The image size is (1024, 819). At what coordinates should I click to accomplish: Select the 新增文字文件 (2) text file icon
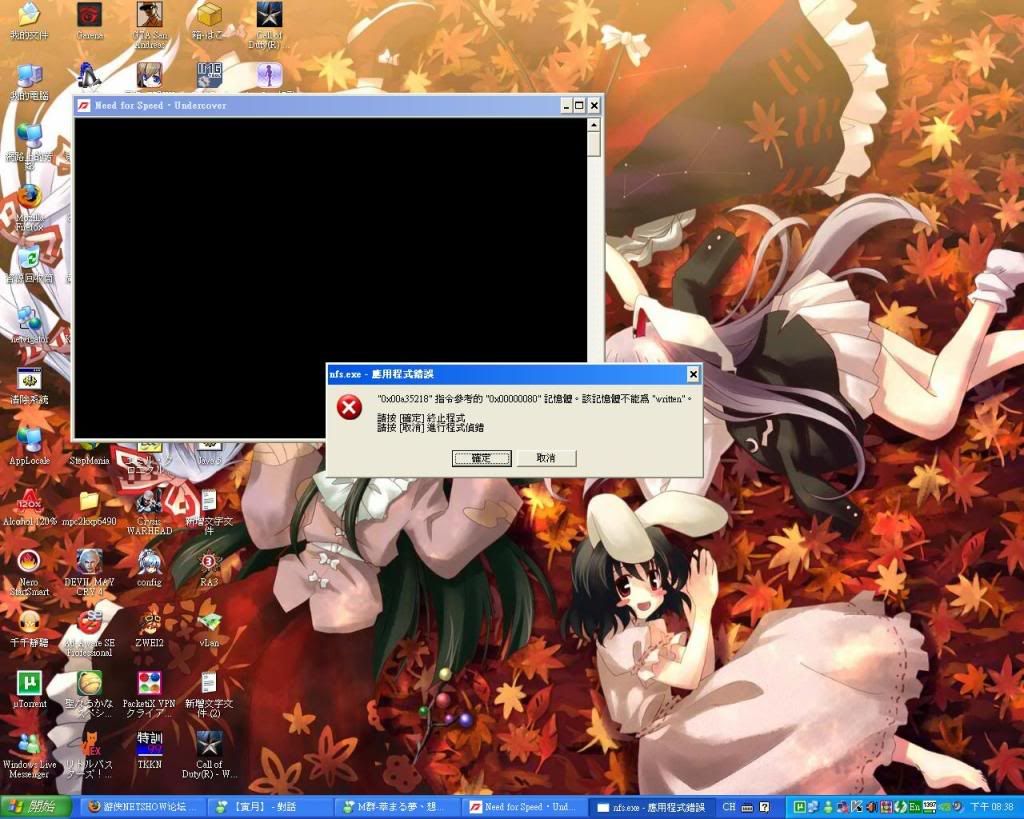click(x=209, y=694)
